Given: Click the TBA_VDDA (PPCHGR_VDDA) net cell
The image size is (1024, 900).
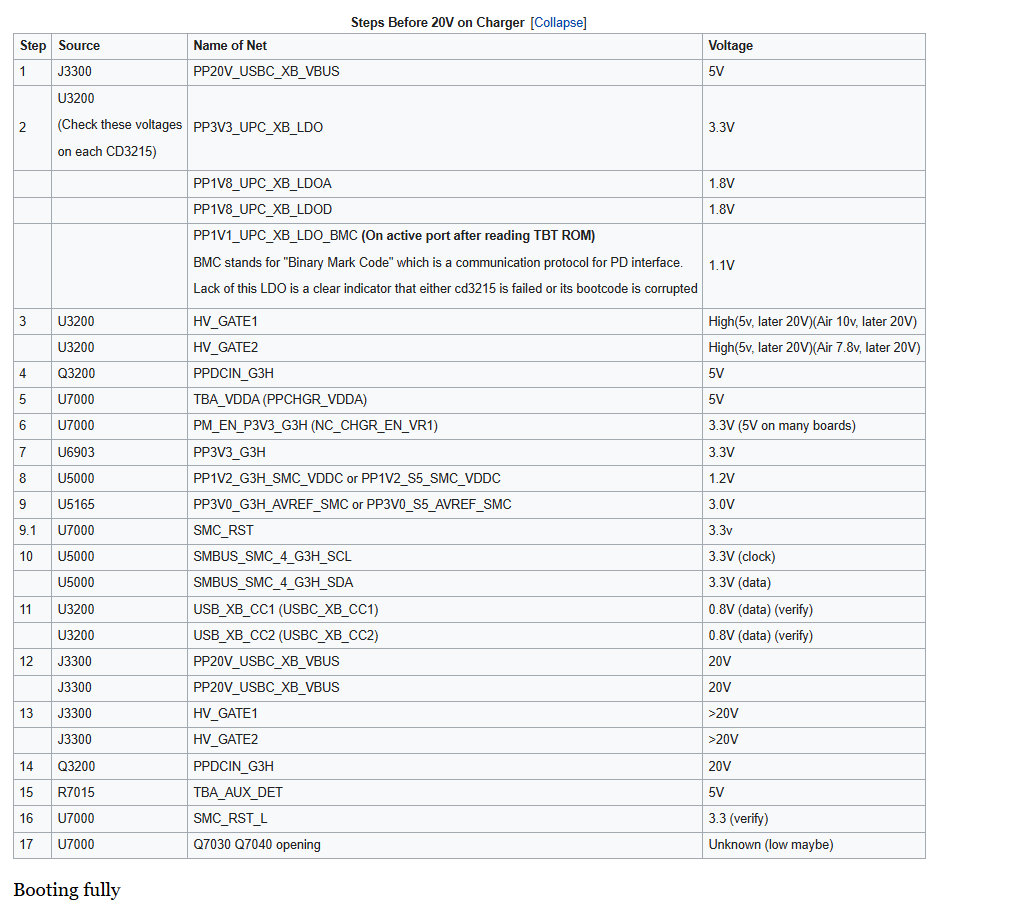Looking at the screenshot, I should [x=280, y=400].
